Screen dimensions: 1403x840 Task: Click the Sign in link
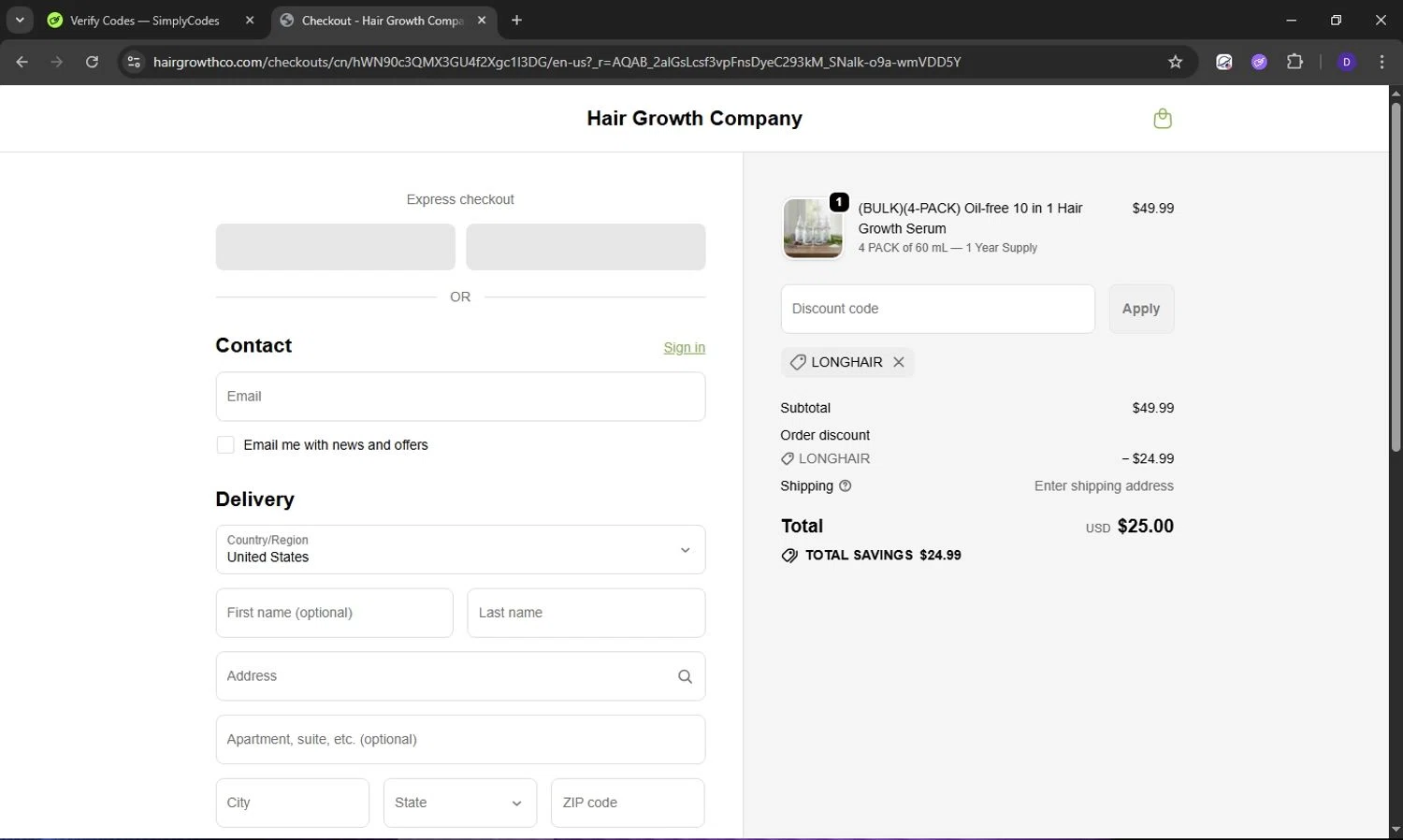[x=685, y=348]
